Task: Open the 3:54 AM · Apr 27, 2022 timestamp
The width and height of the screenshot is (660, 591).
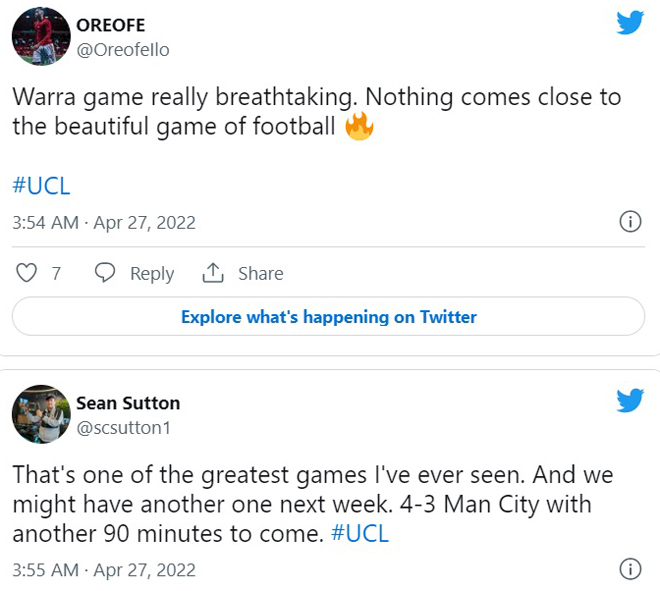Action: [104, 222]
